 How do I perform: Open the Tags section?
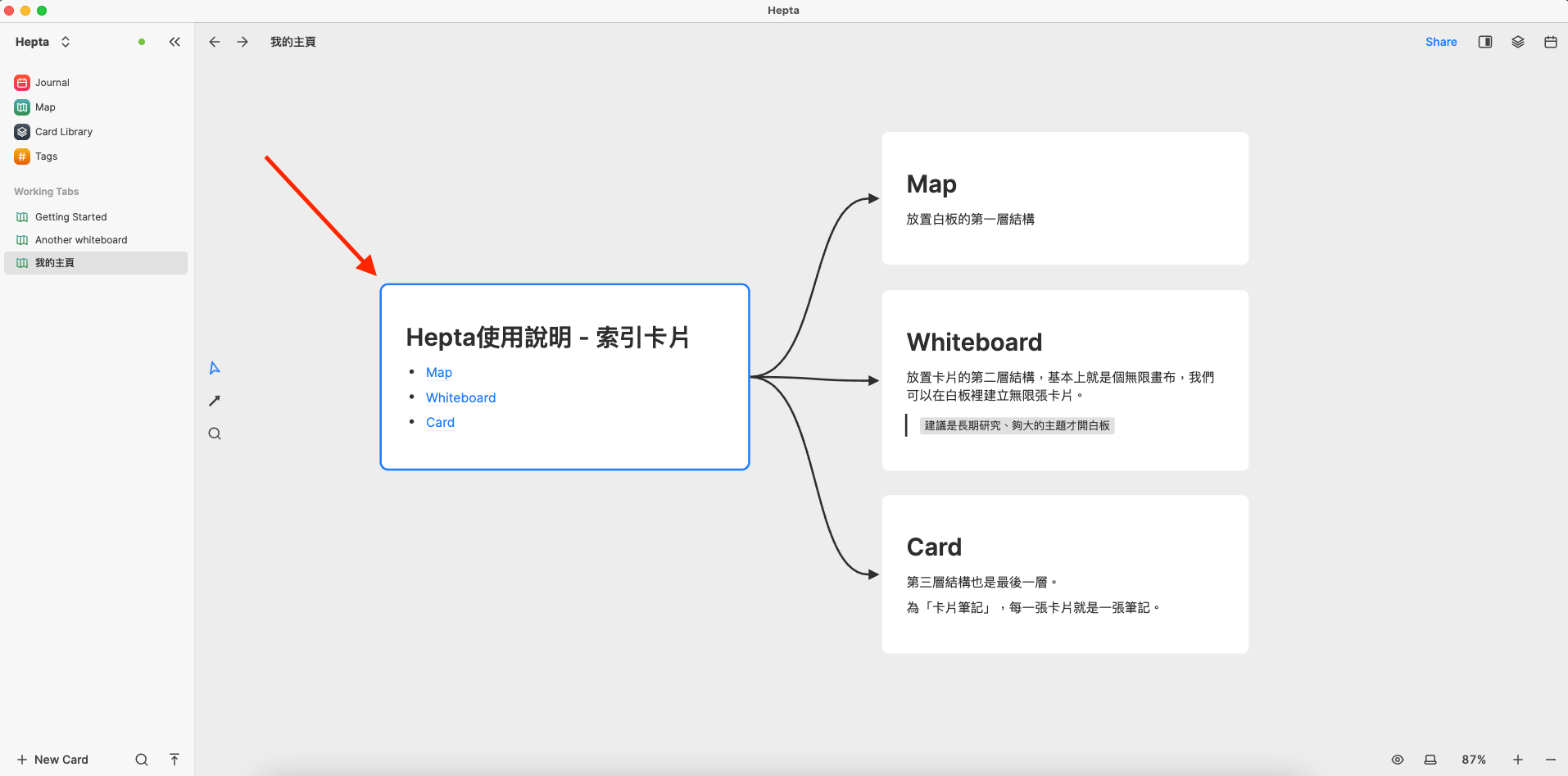[x=45, y=156]
